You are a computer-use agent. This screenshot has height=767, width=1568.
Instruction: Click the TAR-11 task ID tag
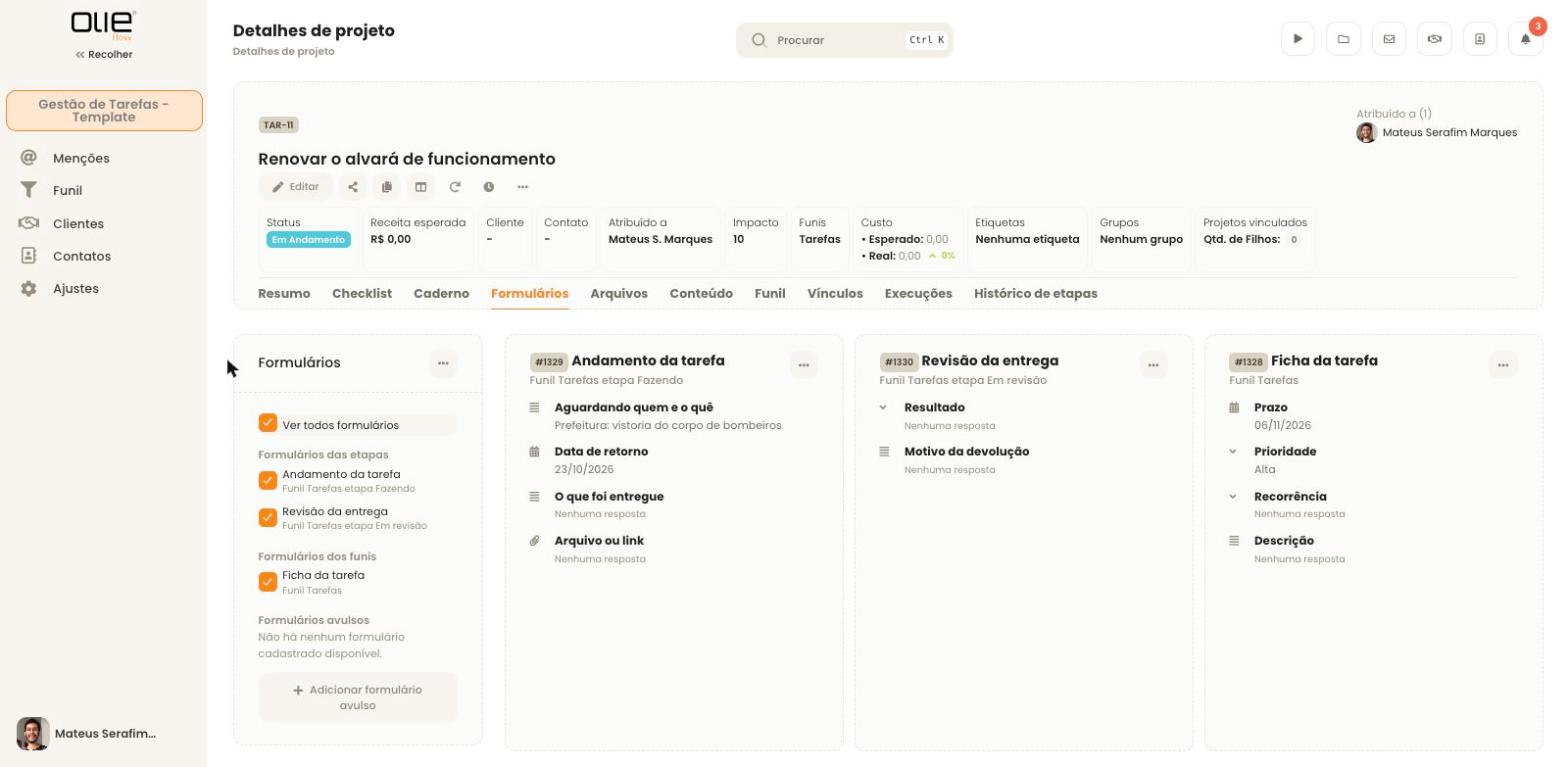[x=278, y=125]
